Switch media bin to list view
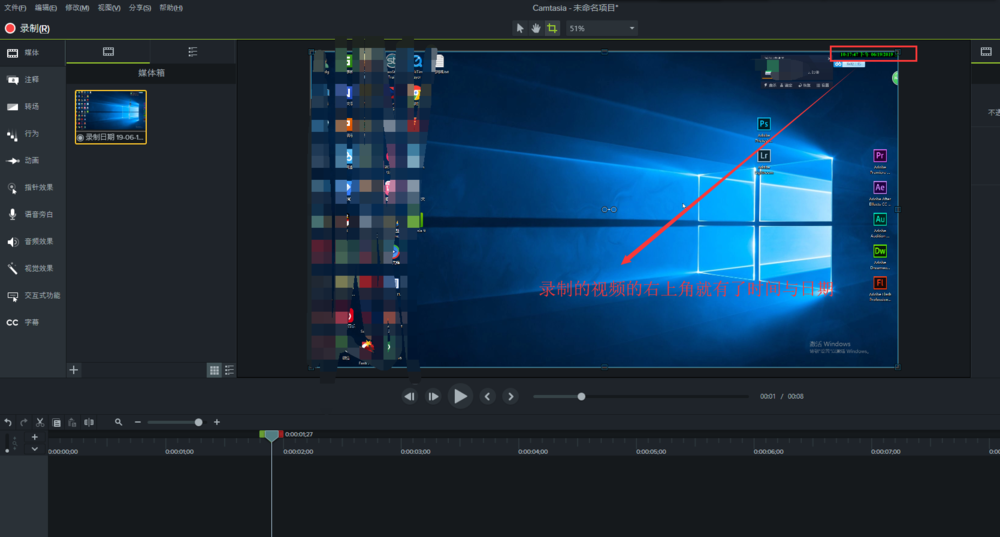The image size is (1000, 537). click(x=229, y=370)
